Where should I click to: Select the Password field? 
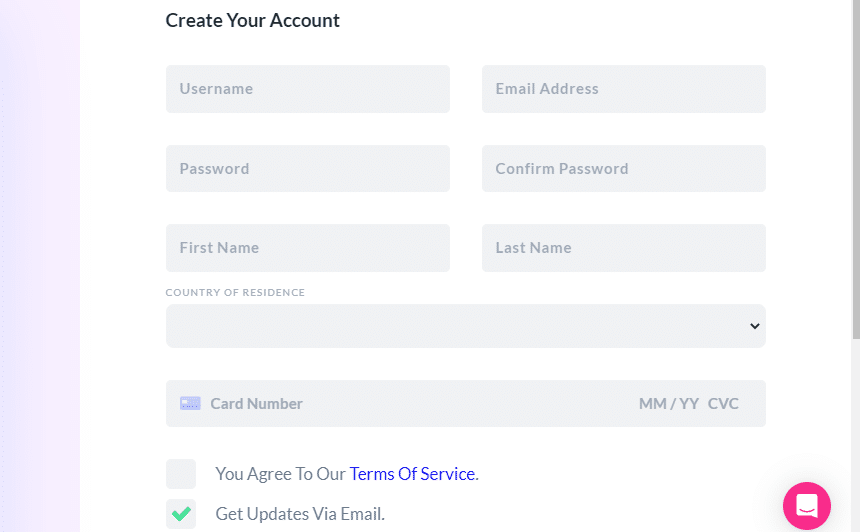(x=308, y=168)
